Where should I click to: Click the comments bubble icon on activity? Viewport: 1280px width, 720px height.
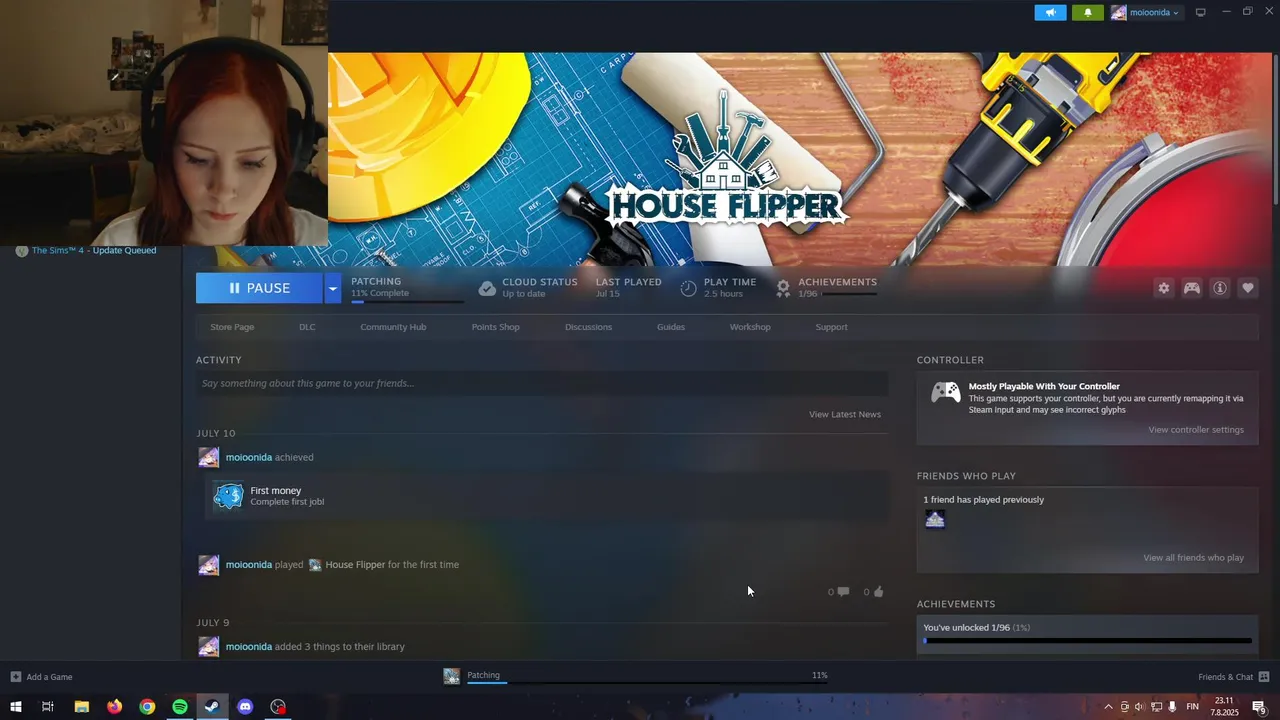pyautogui.click(x=843, y=592)
